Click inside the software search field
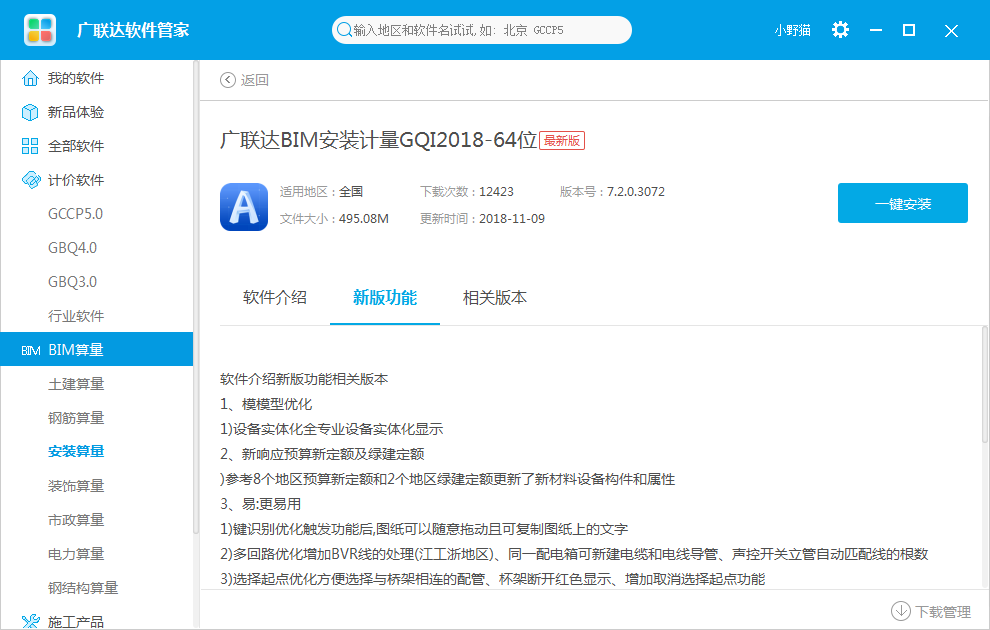 coord(482,30)
